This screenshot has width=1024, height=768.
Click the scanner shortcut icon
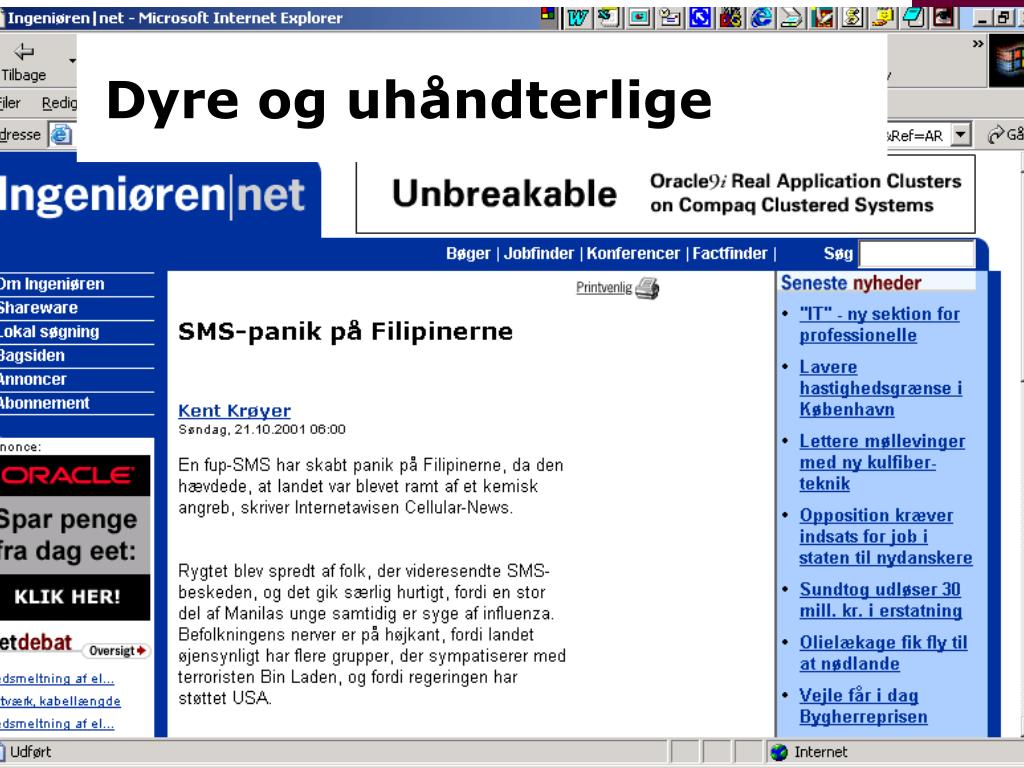click(x=792, y=17)
